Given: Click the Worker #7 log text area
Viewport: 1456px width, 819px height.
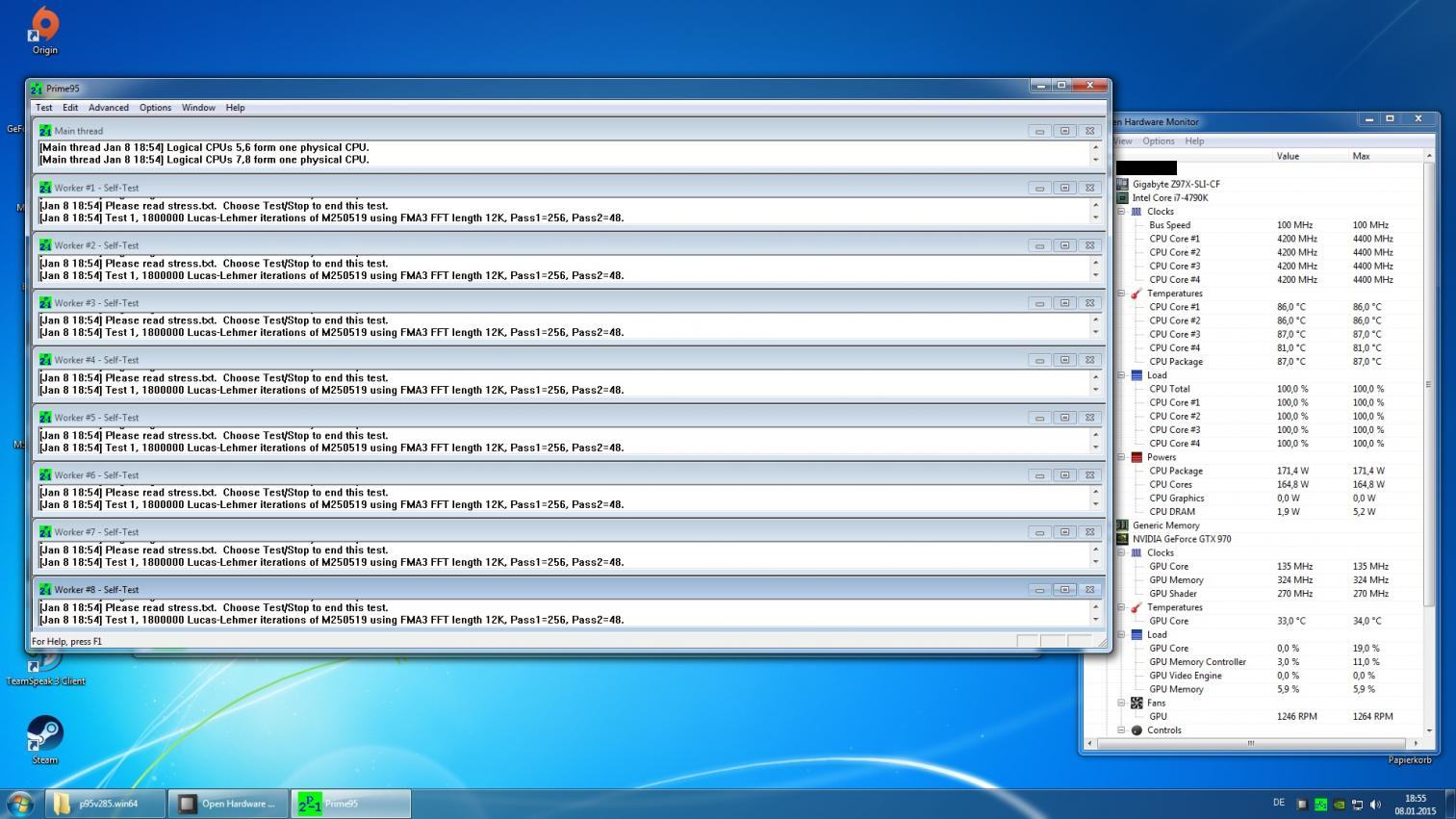Looking at the screenshot, I should point(563,556).
